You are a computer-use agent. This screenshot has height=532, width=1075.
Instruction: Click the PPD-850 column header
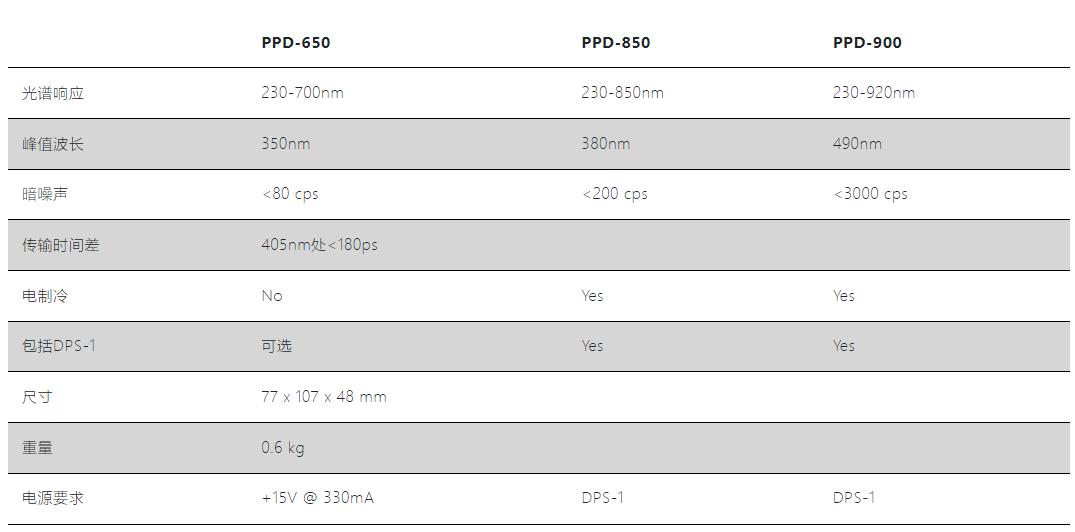(x=615, y=42)
